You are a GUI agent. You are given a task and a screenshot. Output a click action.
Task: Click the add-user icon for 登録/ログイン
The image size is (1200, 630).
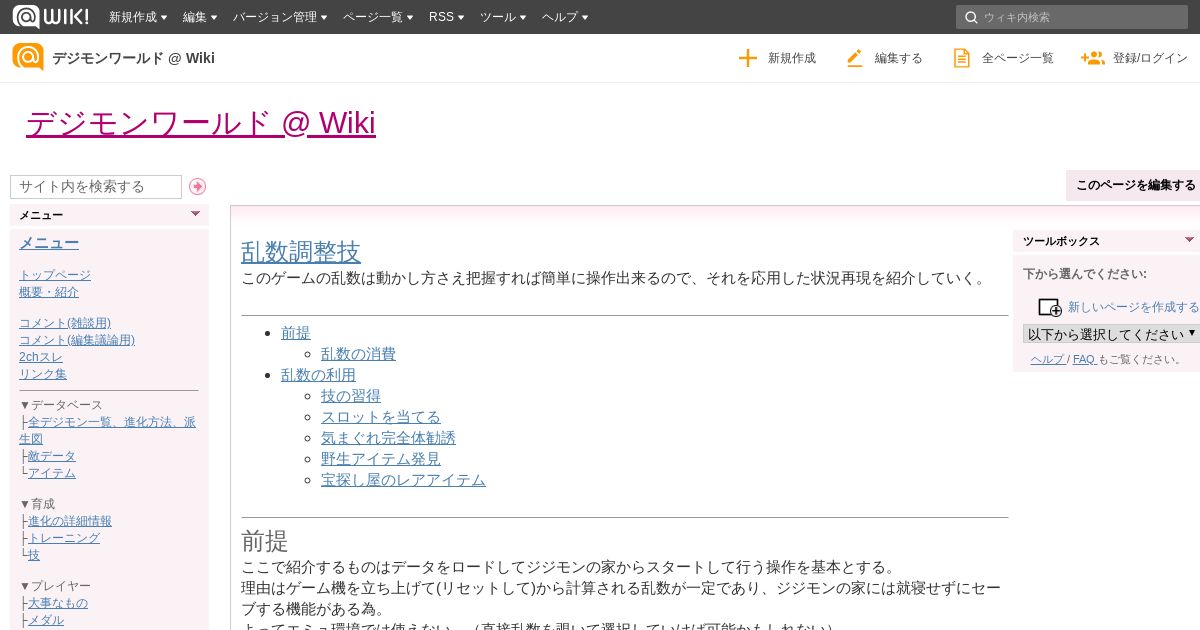1092,58
